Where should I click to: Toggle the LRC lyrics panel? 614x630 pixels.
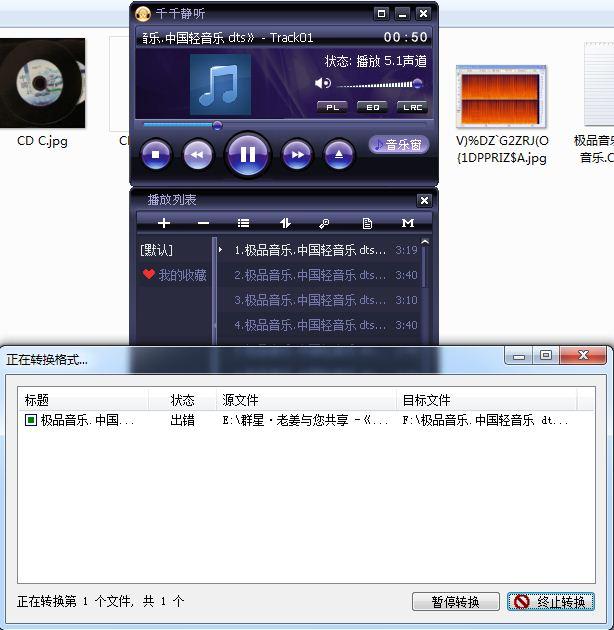tap(412, 107)
